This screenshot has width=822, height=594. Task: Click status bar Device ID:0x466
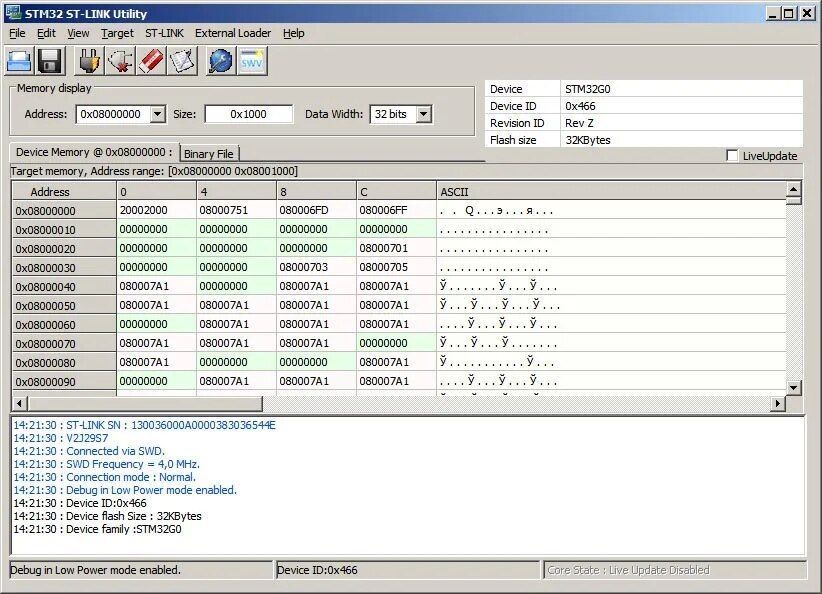point(317,570)
